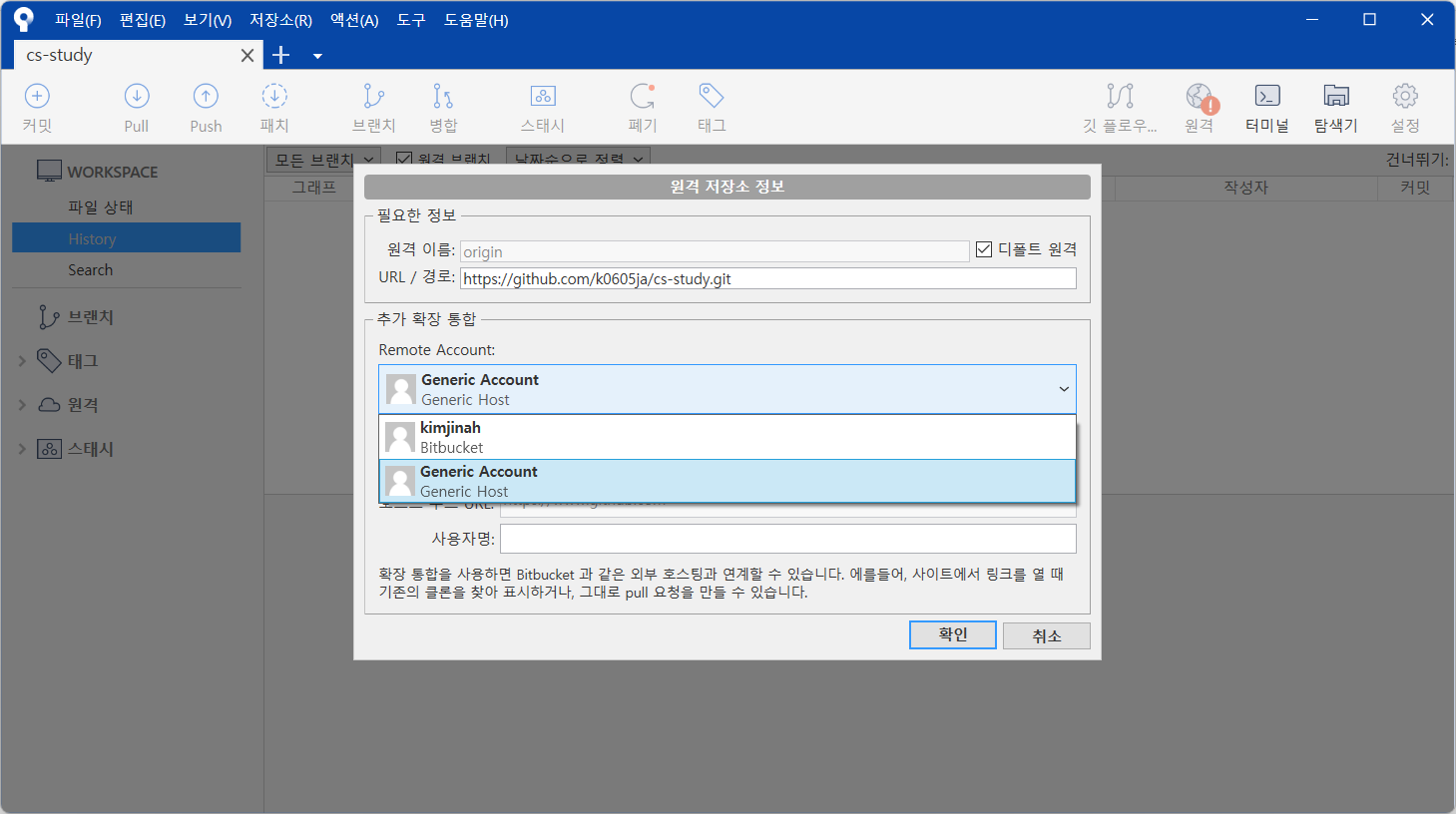The image size is (1456, 814).
Task: Open the Terminal (터미널) toolbar icon
Action: (1267, 96)
